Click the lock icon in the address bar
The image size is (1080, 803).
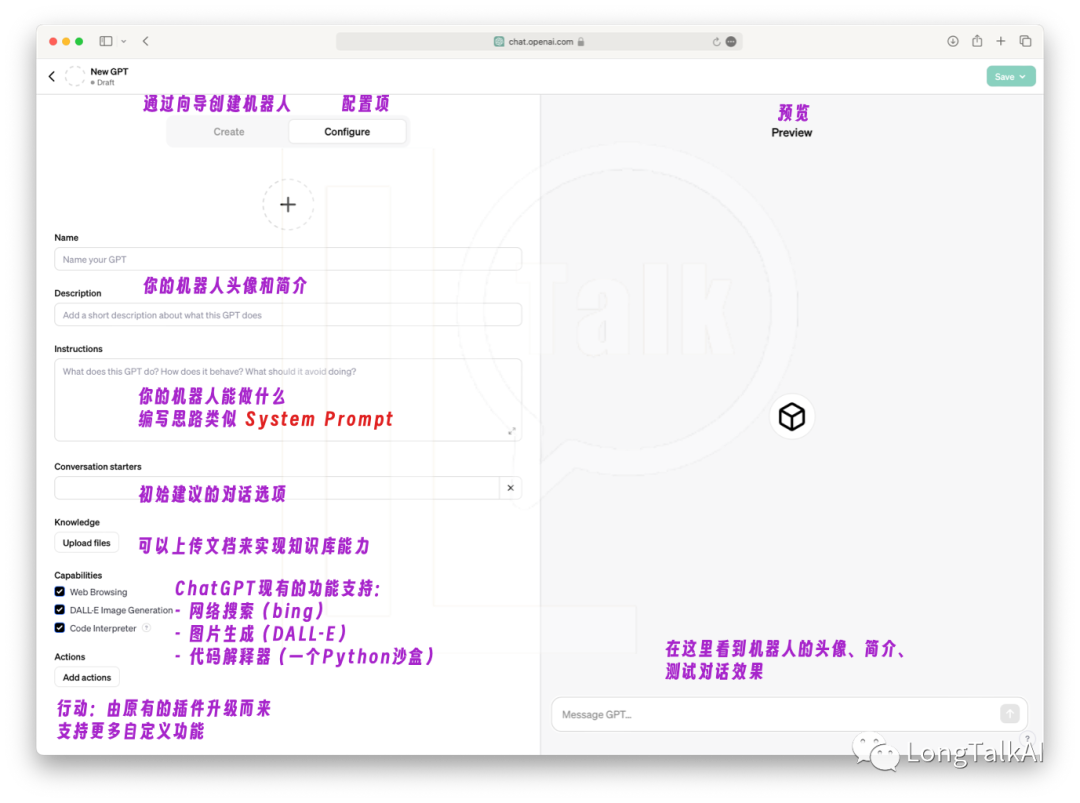click(x=581, y=41)
